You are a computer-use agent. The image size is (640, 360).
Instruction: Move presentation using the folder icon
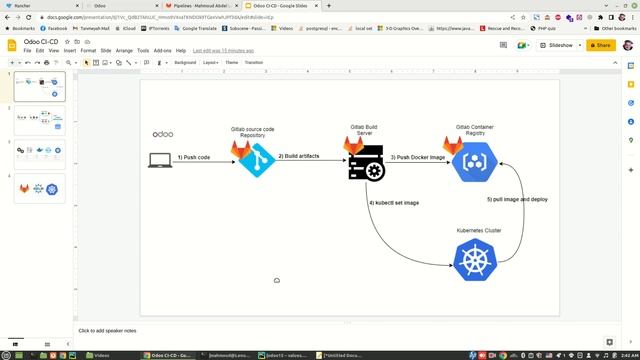coord(77,42)
